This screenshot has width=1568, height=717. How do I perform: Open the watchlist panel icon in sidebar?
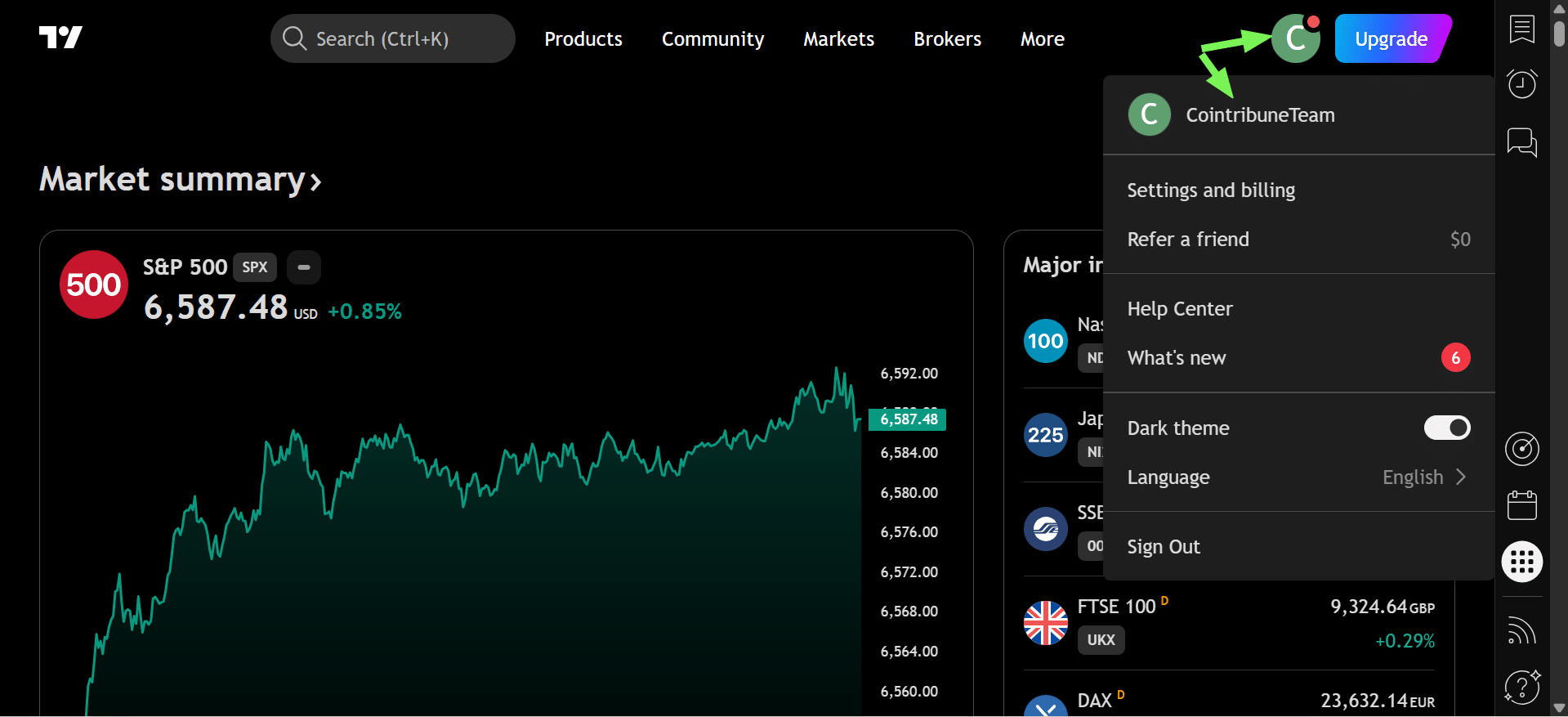[x=1521, y=29]
